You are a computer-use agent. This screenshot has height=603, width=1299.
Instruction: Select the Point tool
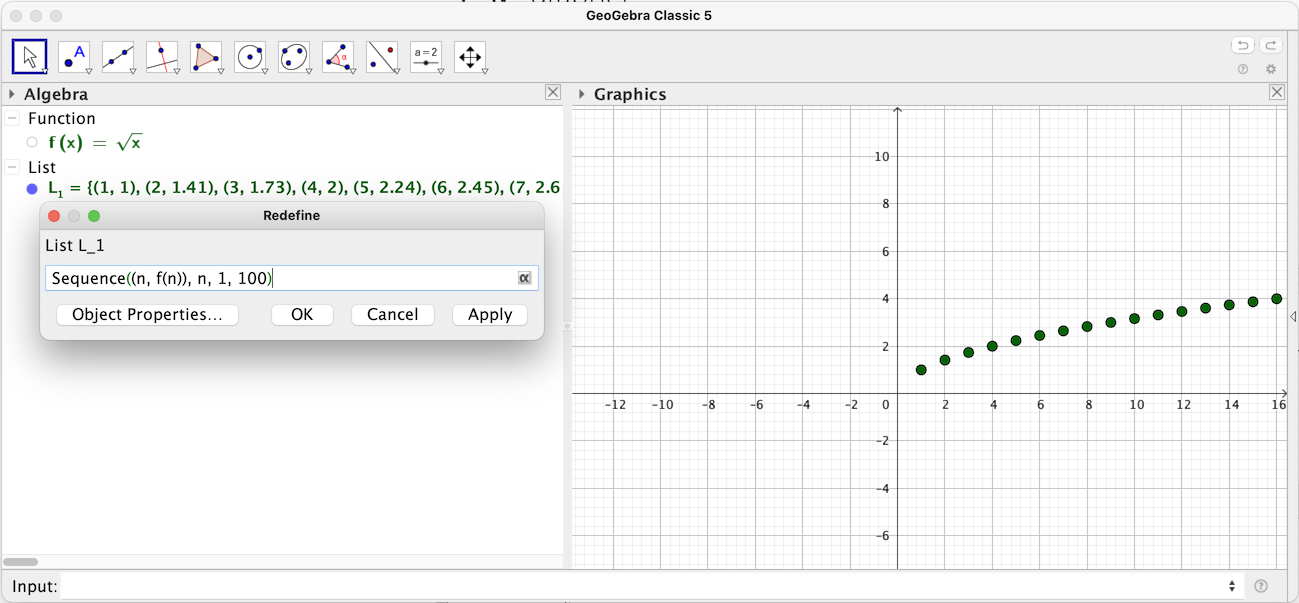coord(74,57)
